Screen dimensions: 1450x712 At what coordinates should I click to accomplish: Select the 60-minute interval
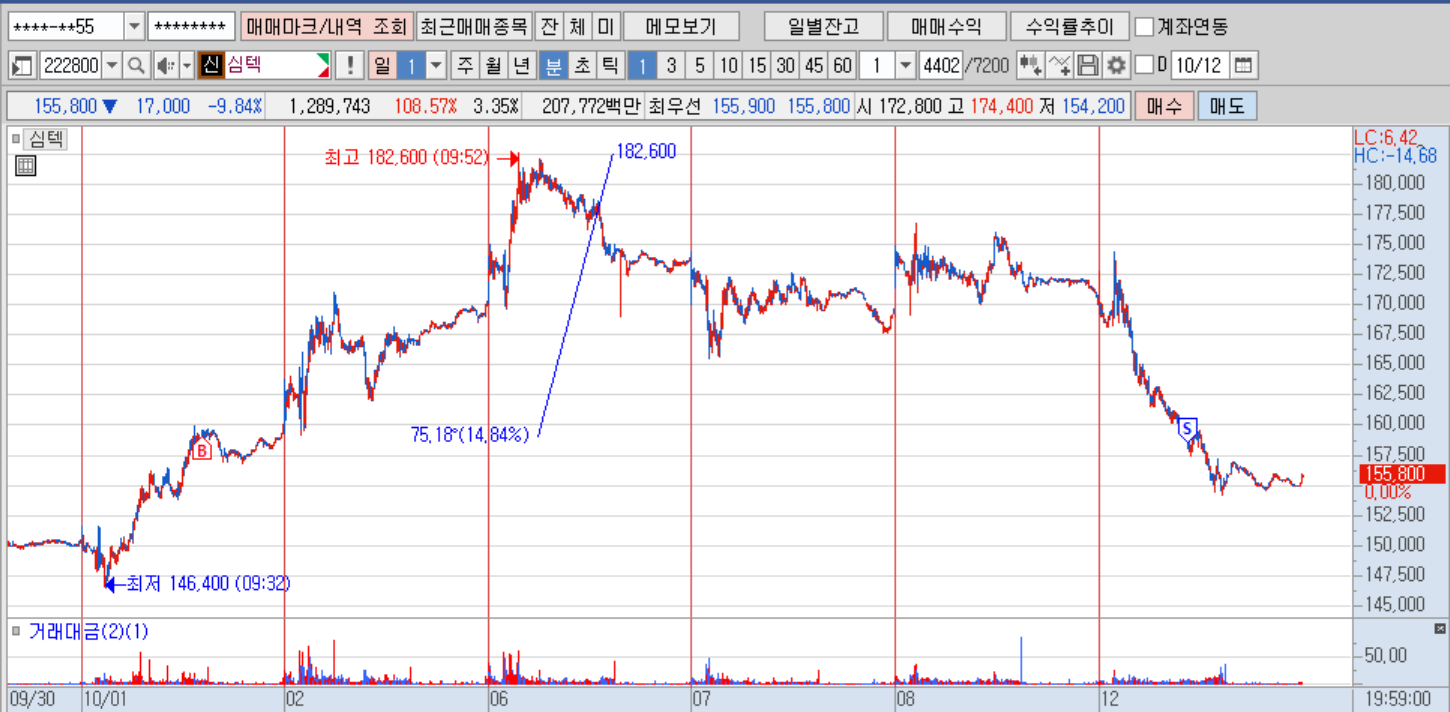pyautogui.click(x=843, y=66)
